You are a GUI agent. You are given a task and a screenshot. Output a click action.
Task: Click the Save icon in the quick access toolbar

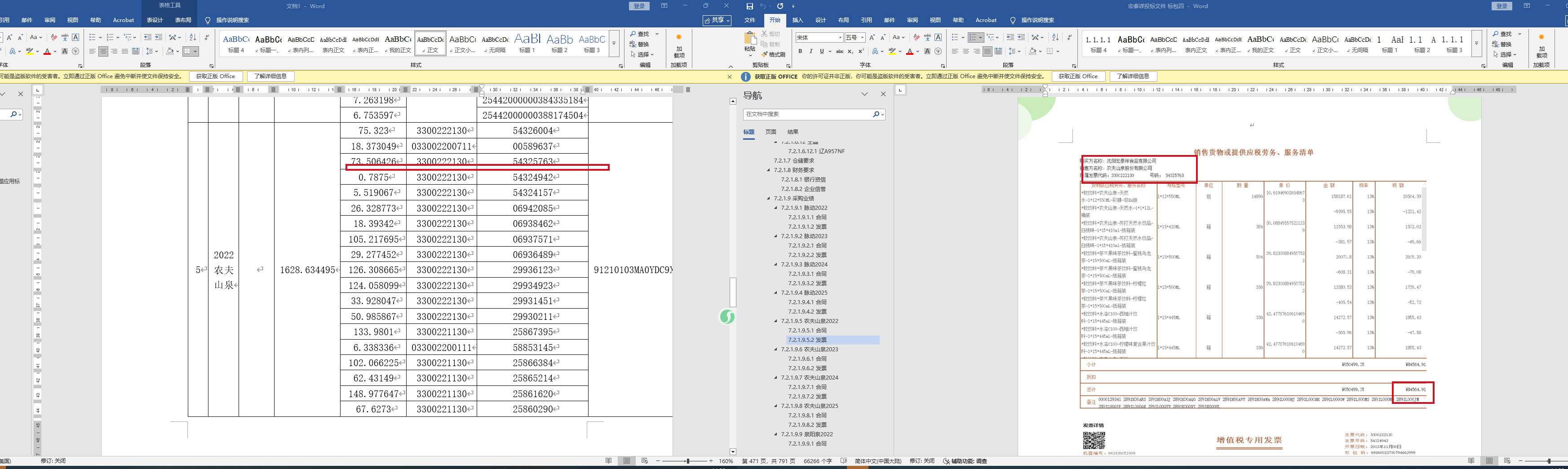[749, 6]
